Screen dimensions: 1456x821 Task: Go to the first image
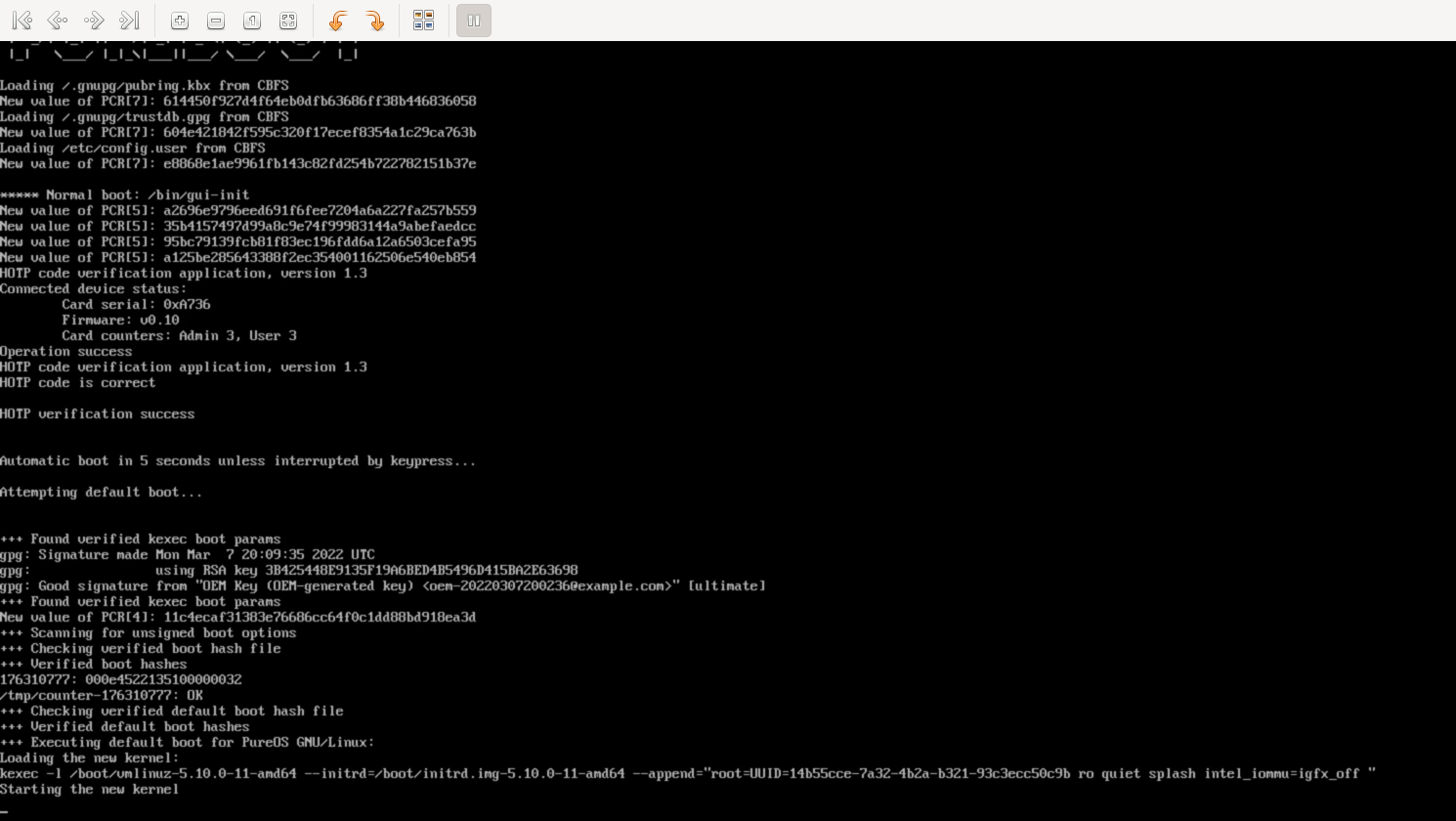coord(22,21)
